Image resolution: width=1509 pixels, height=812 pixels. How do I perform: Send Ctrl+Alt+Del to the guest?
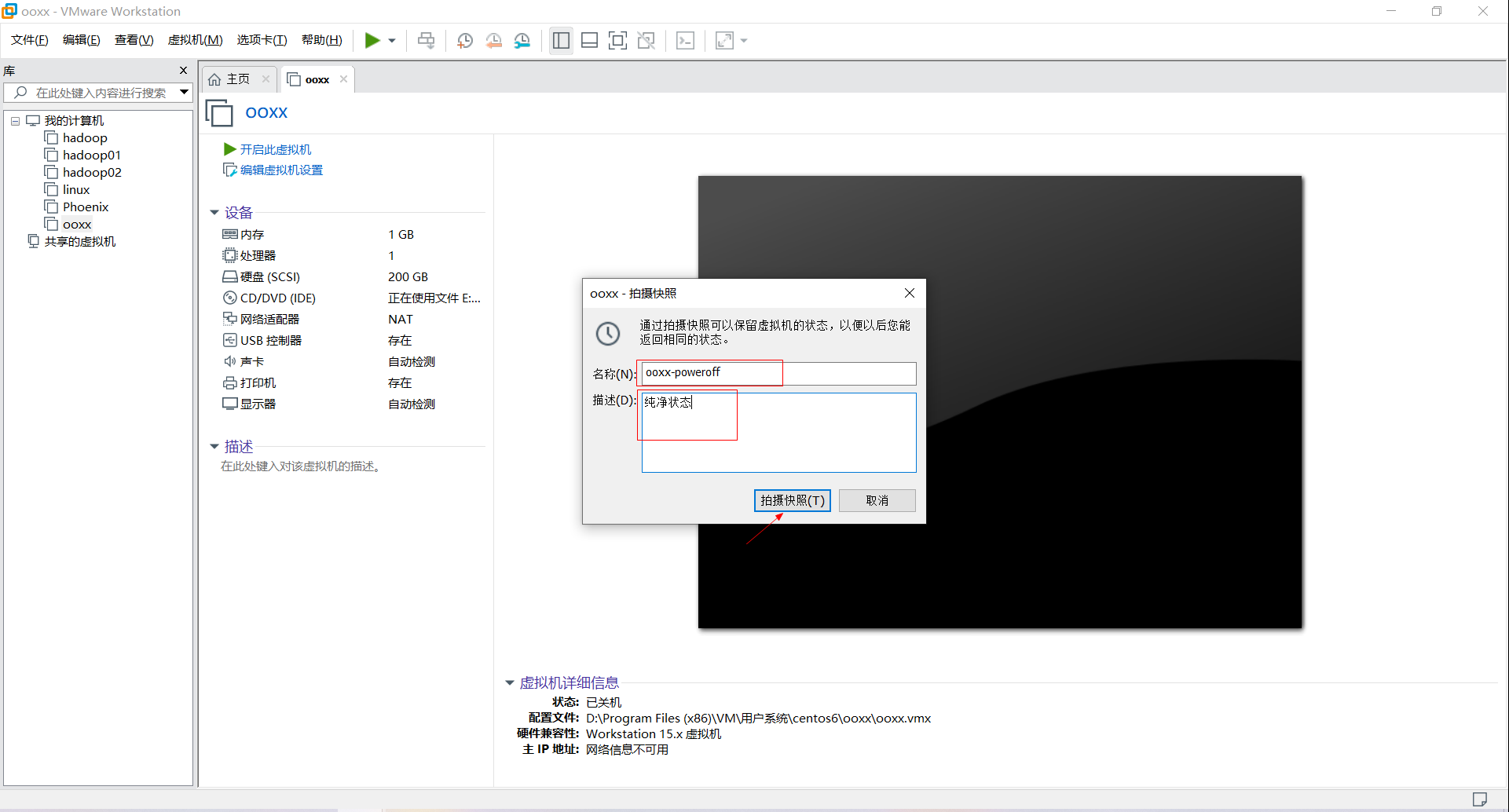pos(426,40)
